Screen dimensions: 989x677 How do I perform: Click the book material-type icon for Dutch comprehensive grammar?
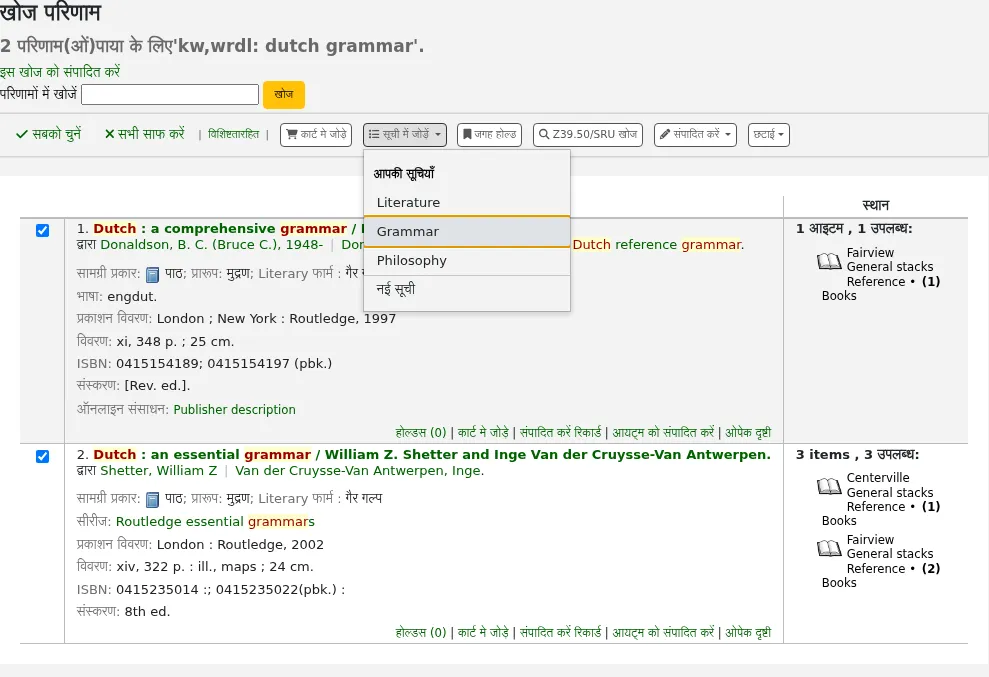(152, 274)
